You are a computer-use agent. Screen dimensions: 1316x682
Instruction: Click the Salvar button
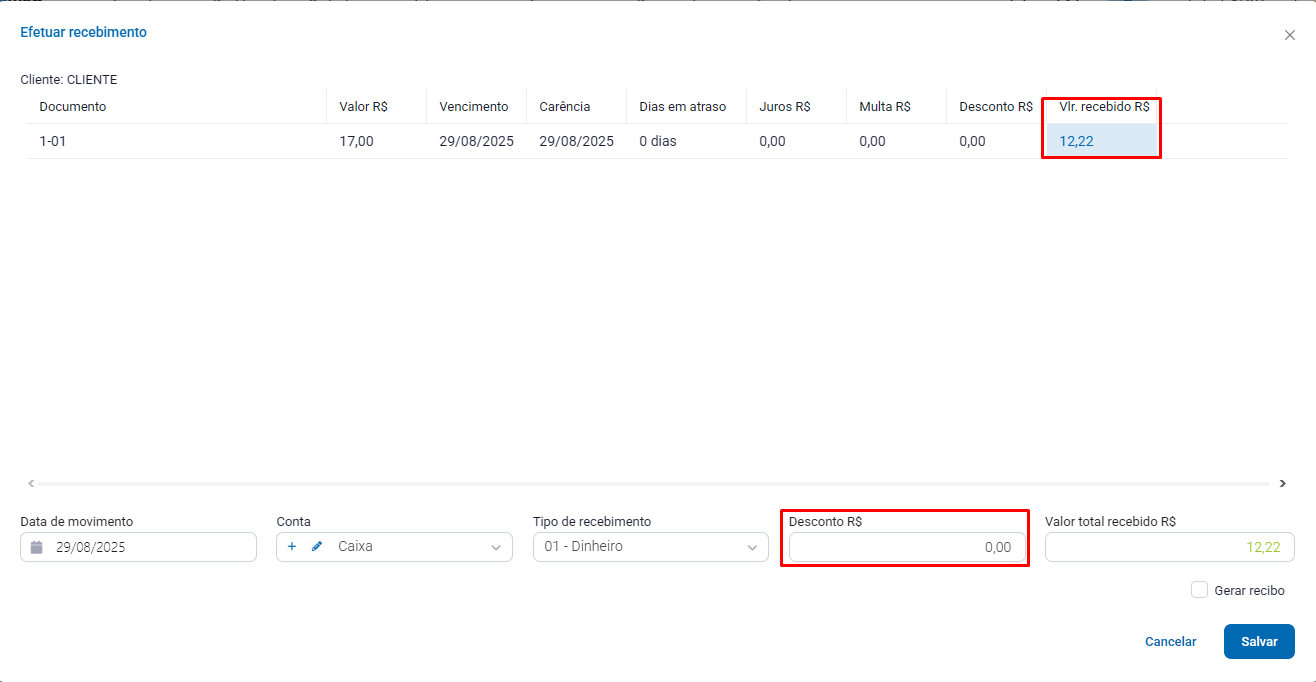click(x=1258, y=642)
